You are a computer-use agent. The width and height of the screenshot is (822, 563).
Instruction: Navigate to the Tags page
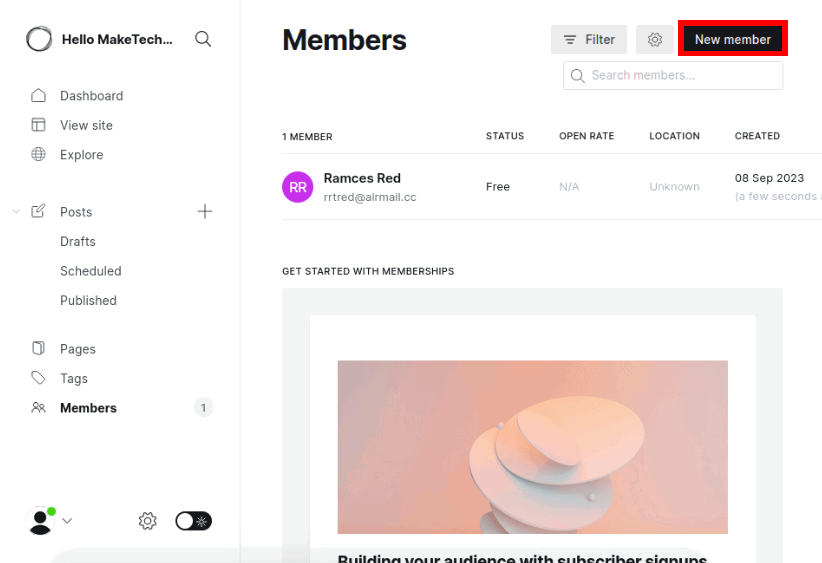pos(74,379)
